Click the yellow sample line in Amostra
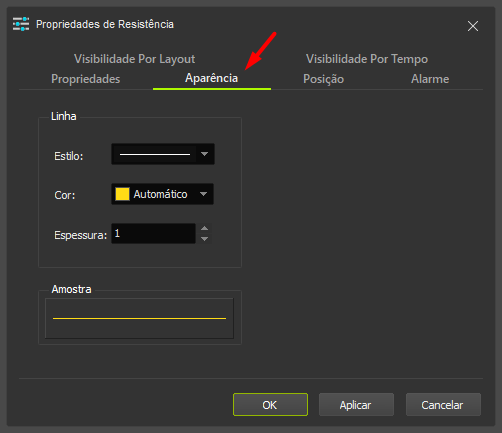The image size is (502, 433). pos(139,318)
